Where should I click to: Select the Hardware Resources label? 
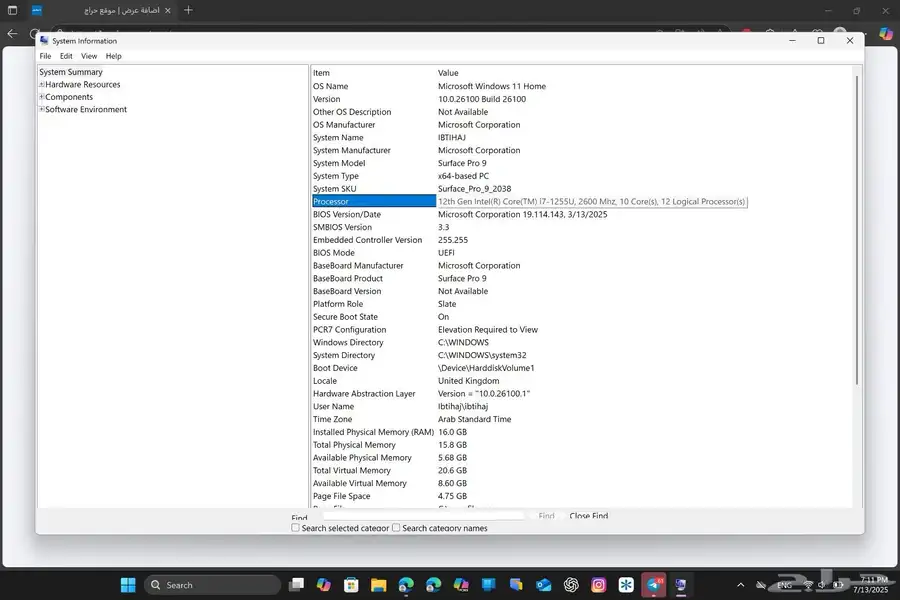[83, 84]
